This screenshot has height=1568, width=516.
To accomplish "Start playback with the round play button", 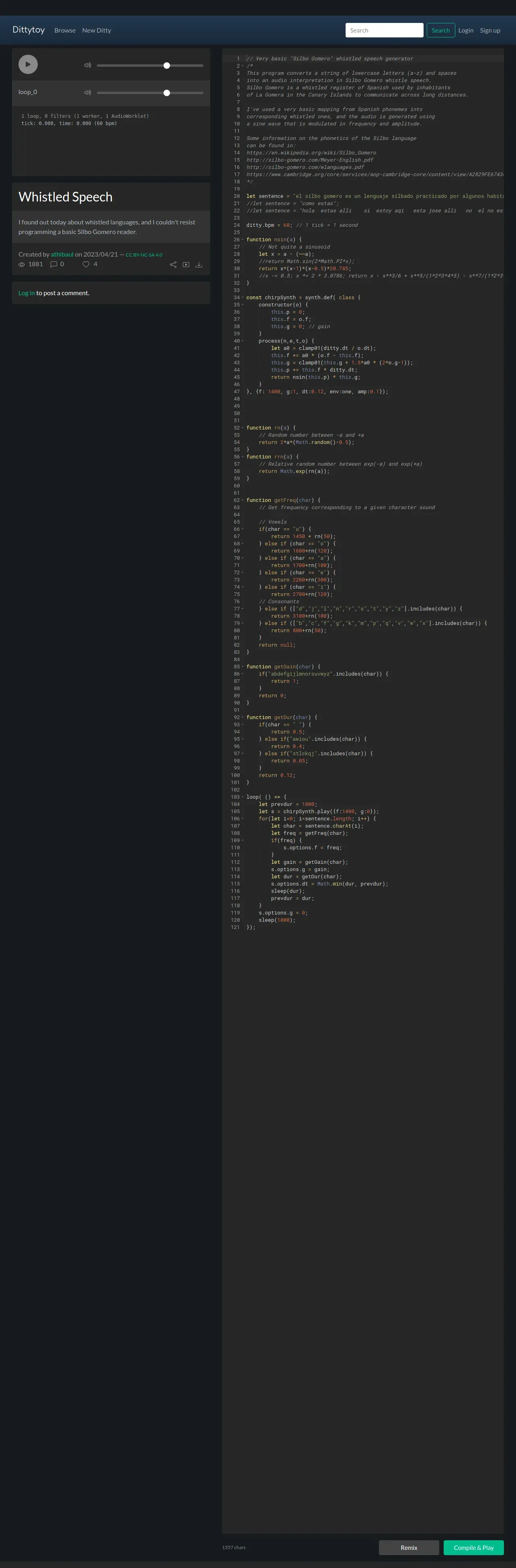I will 28,64.
